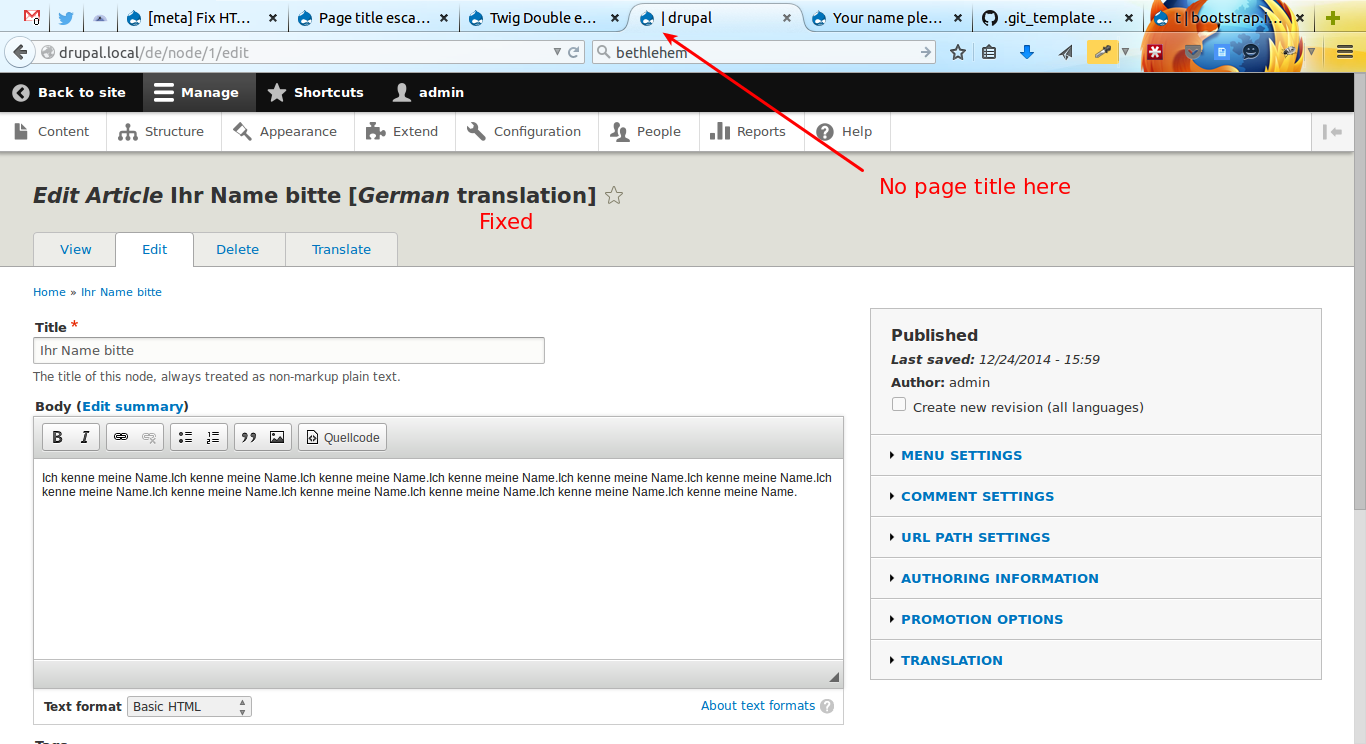The height and width of the screenshot is (744, 1366).
Task: Open the Basic HTML text format dropdown
Action: (x=188, y=706)
